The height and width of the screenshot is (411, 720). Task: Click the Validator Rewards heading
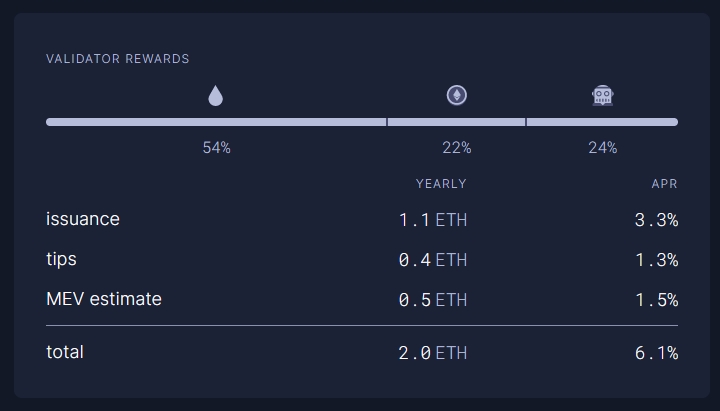click(117, 59)
